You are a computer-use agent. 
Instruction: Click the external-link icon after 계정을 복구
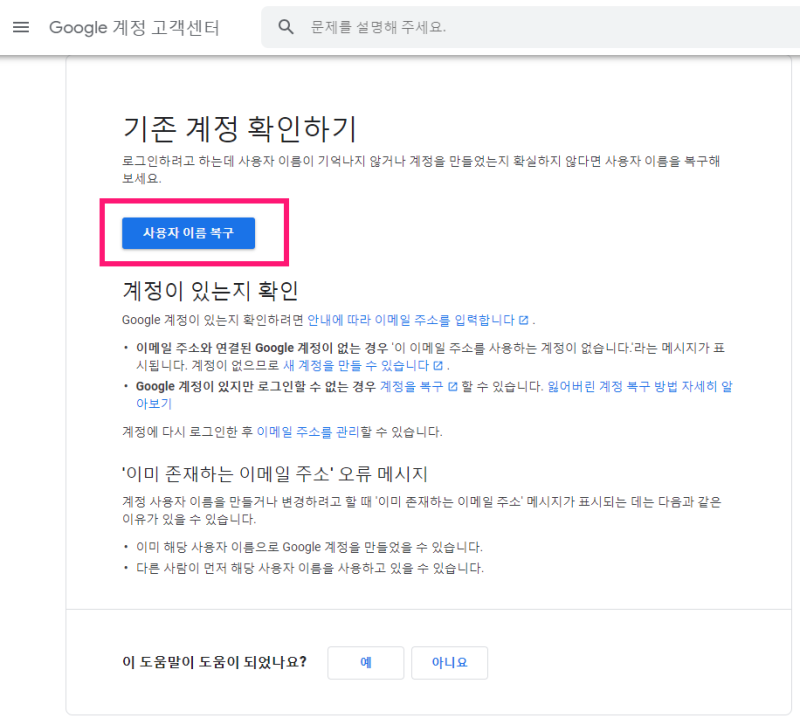453,387
